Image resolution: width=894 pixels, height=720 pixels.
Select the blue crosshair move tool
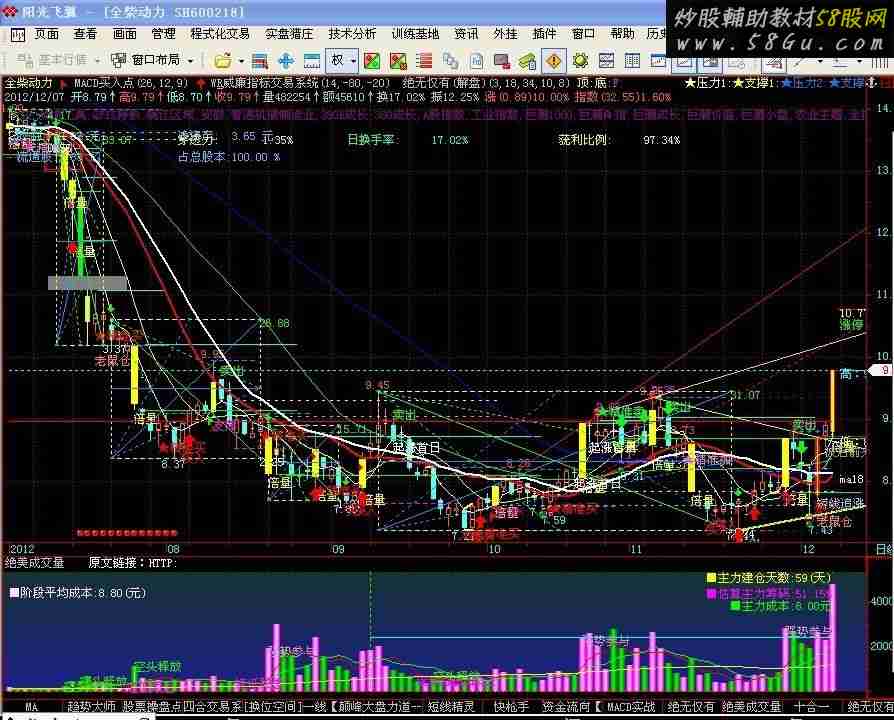click(286, 61)
